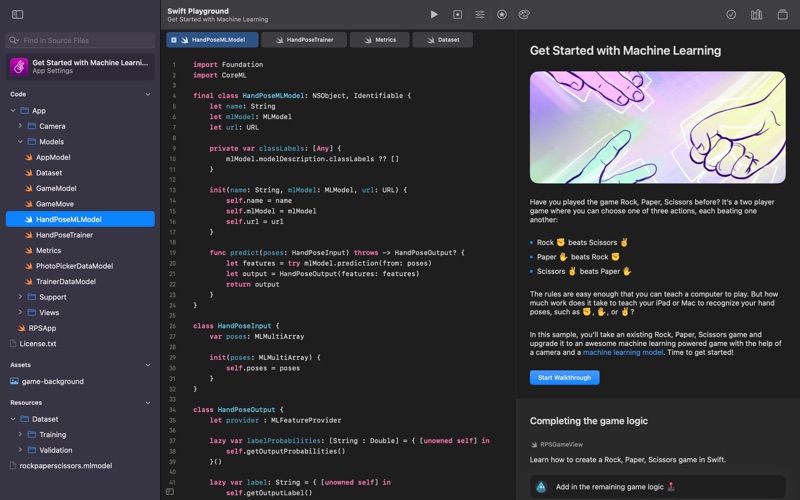Expand the Validation folder
Image resolution: width=800 pixels, height=500 pixels.
20,450
